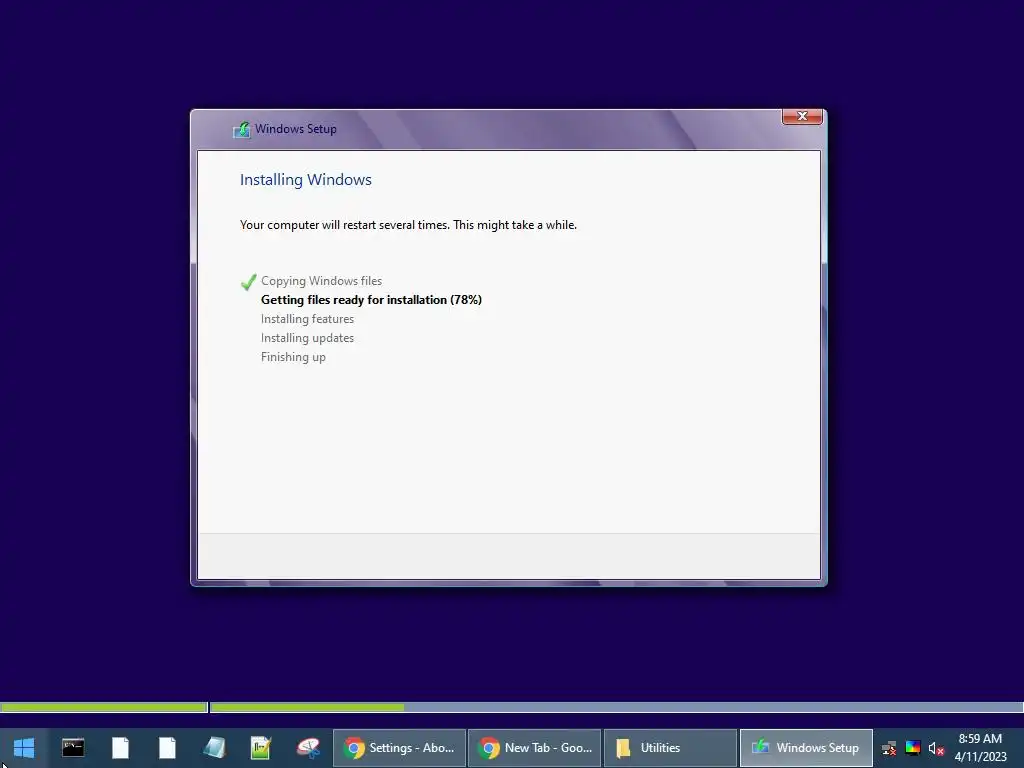Click the partially filled second progress bar
The width and height of the screenshot is (1024, 768).
coord(616,707)
